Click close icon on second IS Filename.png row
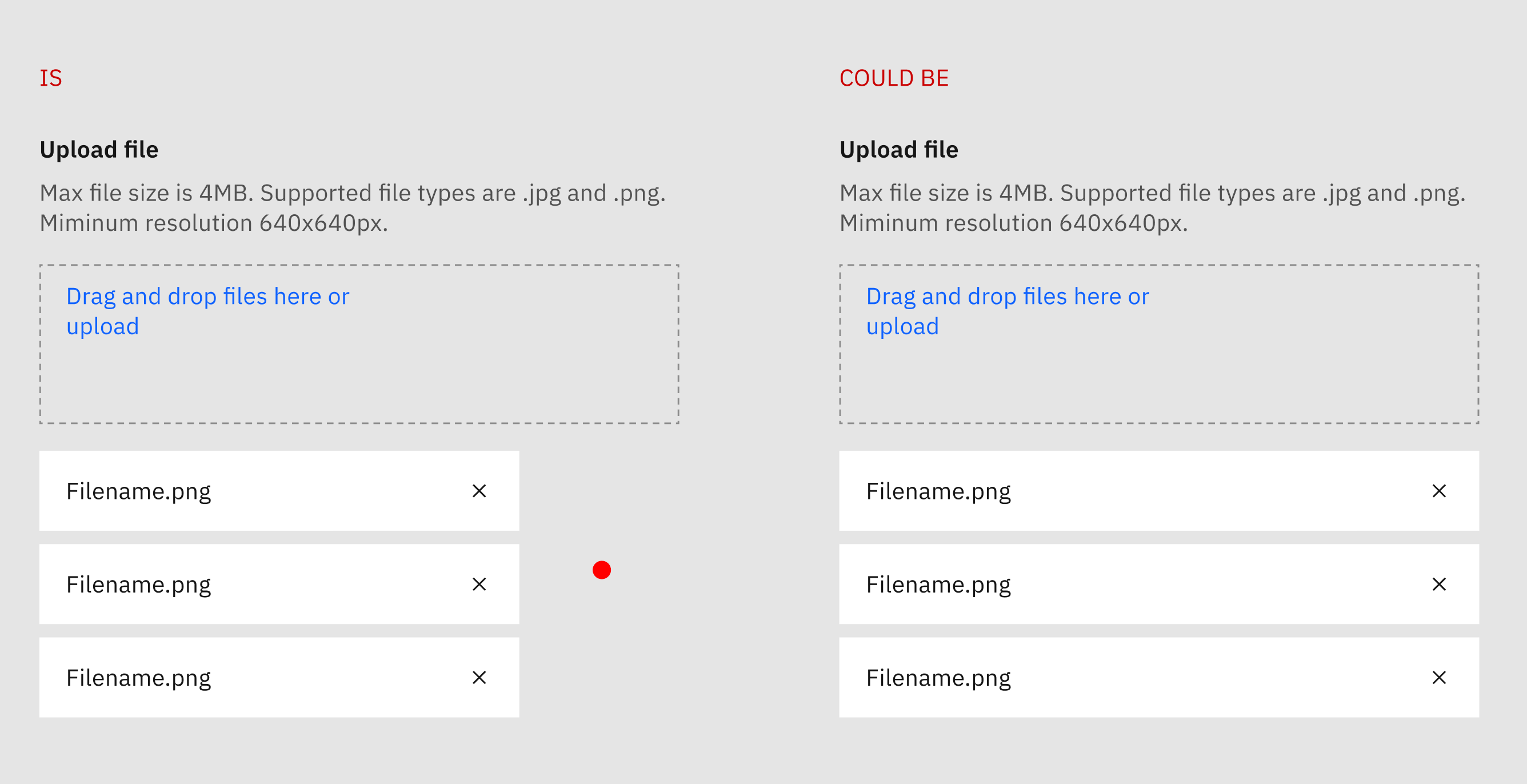Screen dimensions: 1527x784 click(478, 585)
